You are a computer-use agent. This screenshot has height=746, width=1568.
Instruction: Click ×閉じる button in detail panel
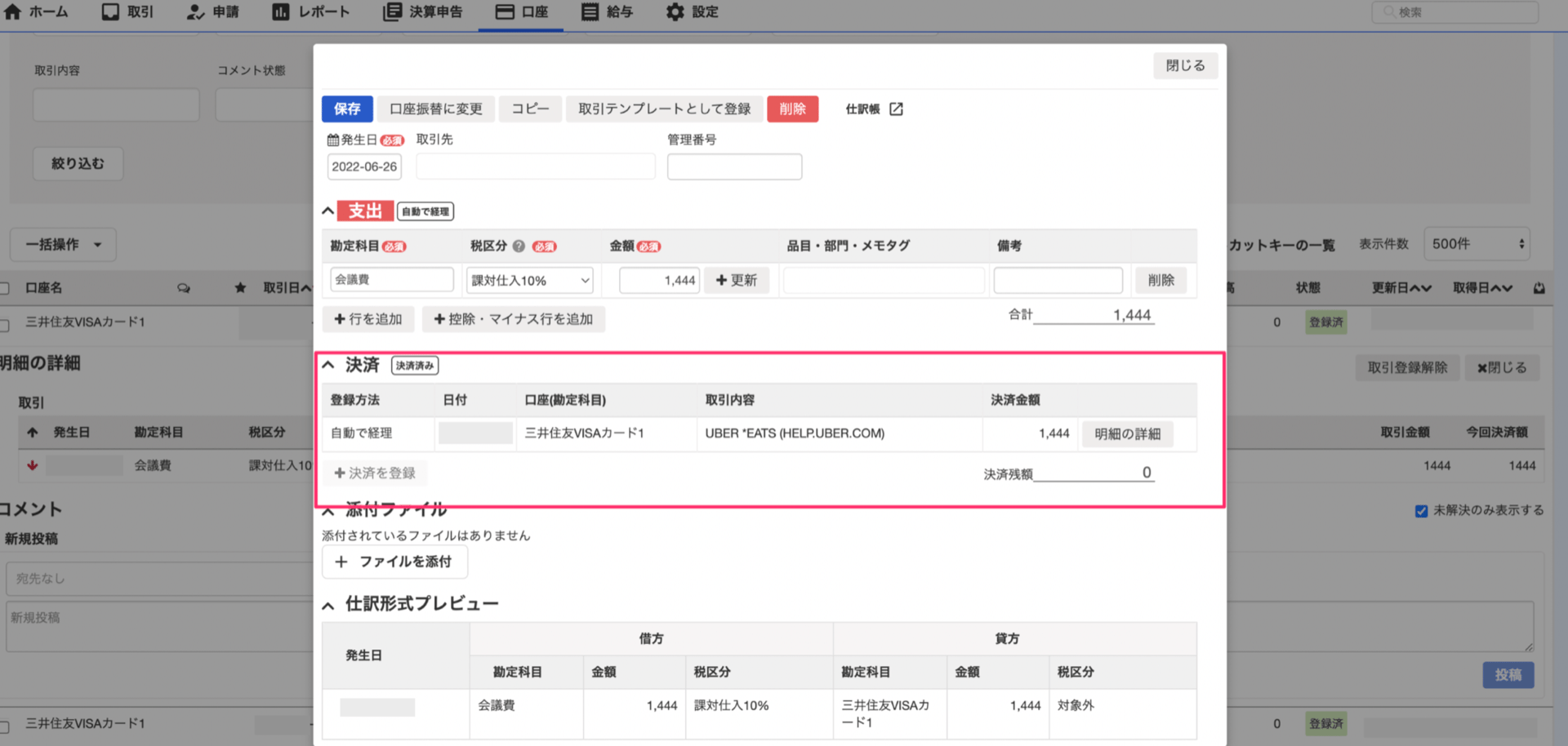(x=1502, y=367)
